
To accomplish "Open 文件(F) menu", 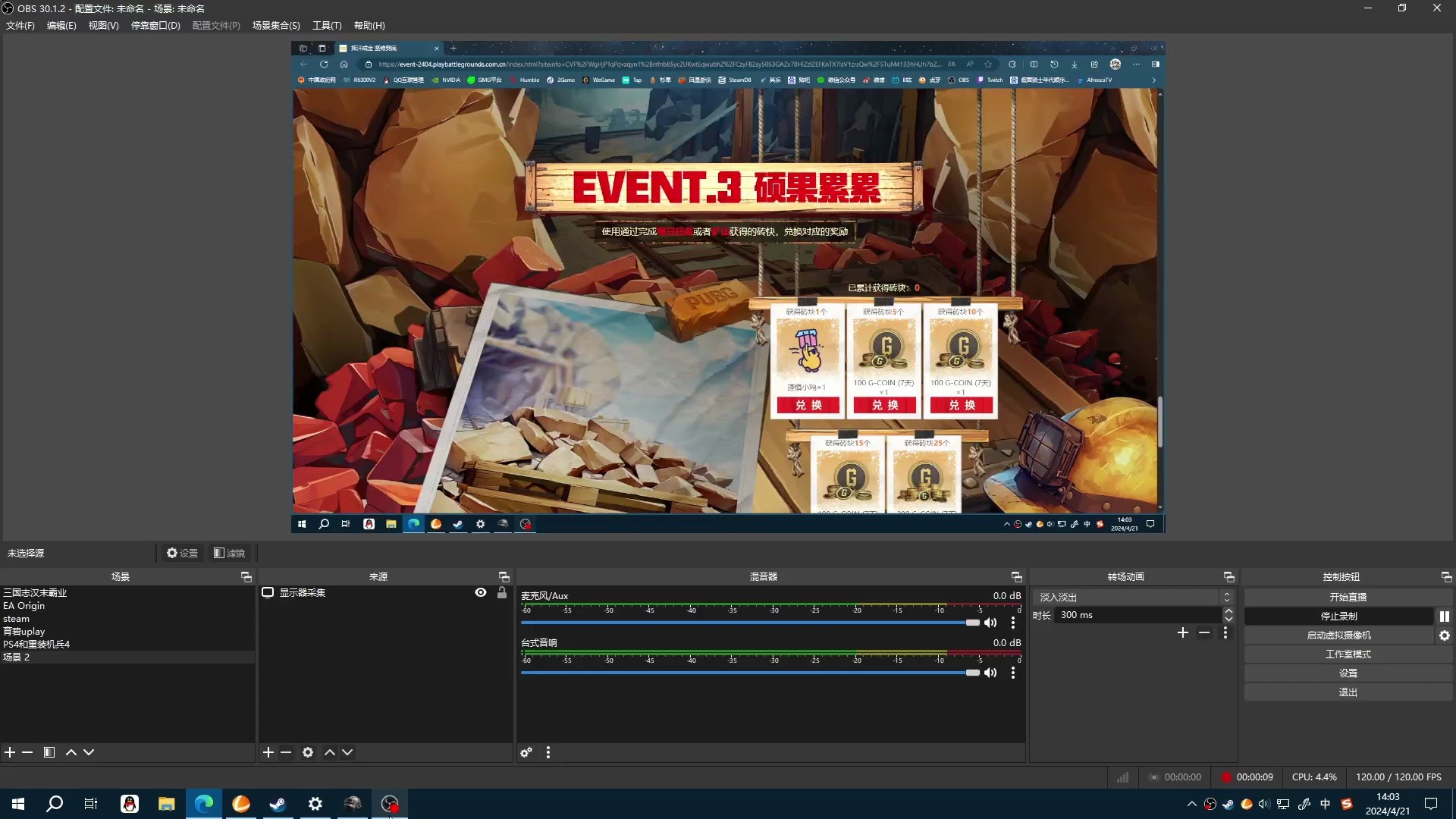I will pyautogui.click(x=20, y=25).
